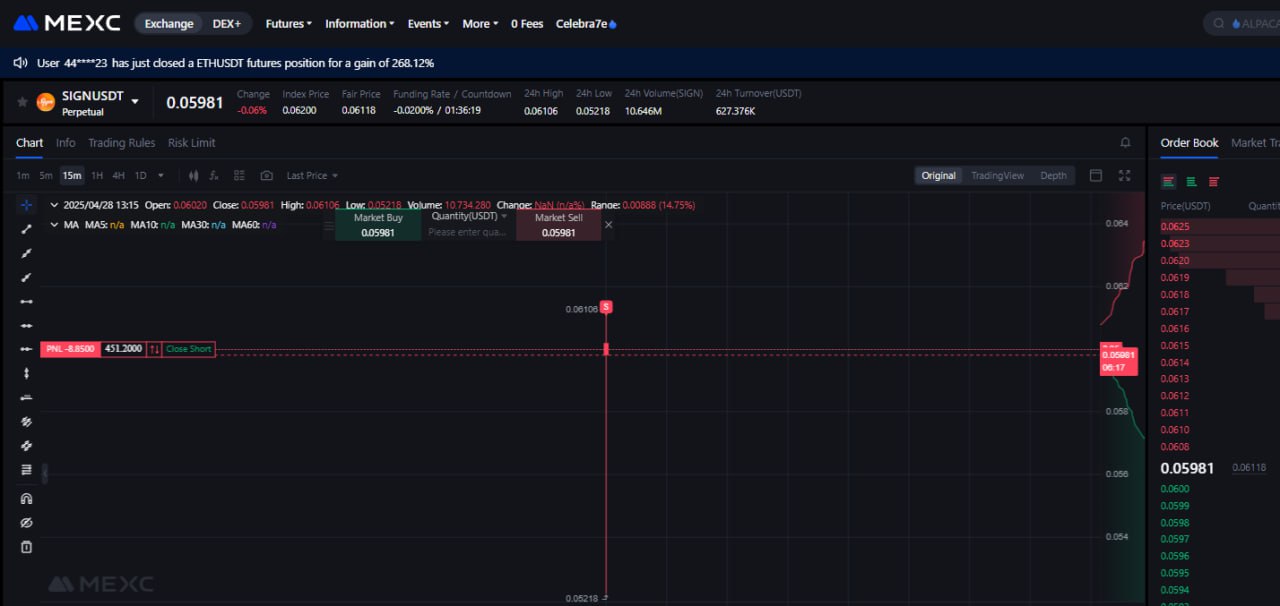This screenshot has width=1280, height=606.
Task: Open the indicators fx icon
Action: (x=214, y=175)
